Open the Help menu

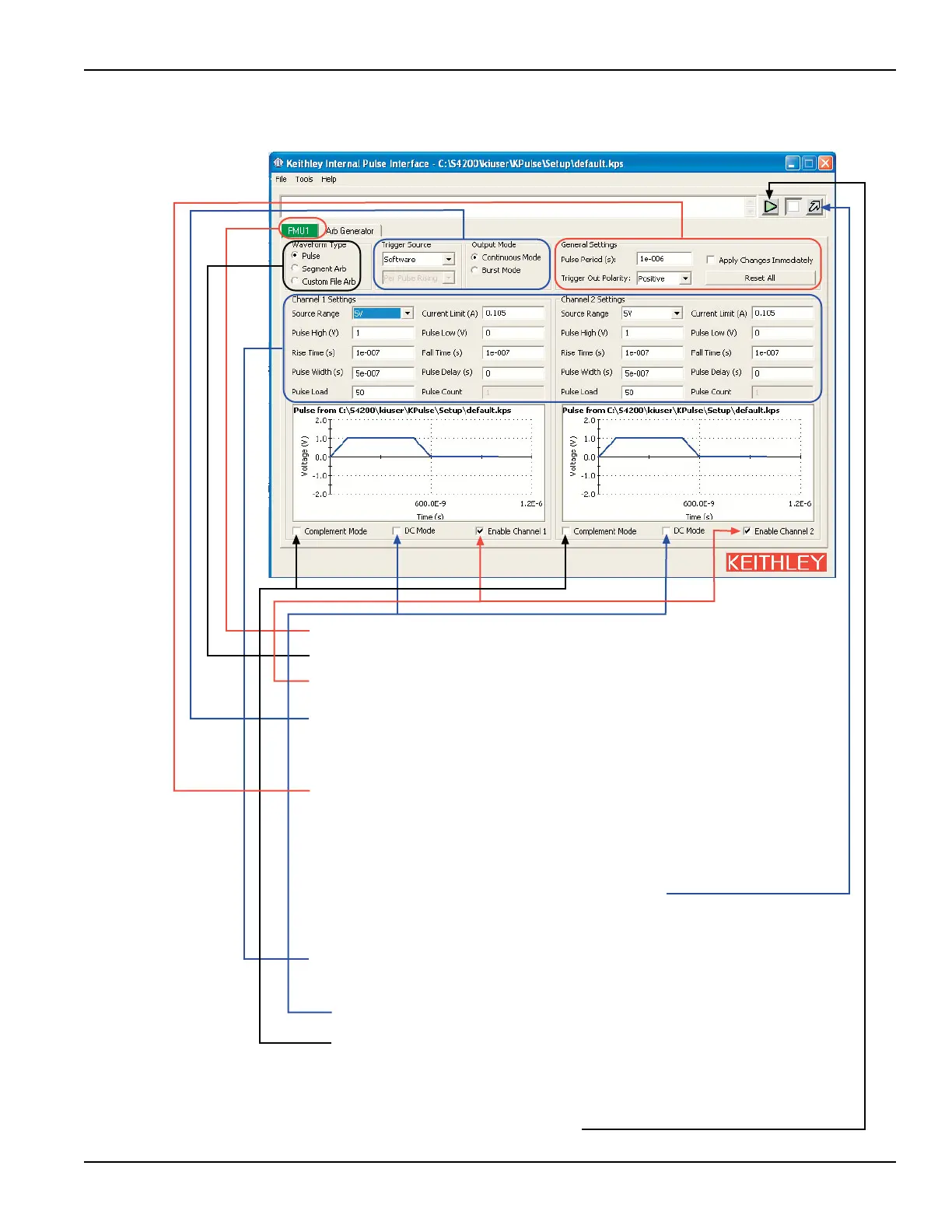click(329, 179)
